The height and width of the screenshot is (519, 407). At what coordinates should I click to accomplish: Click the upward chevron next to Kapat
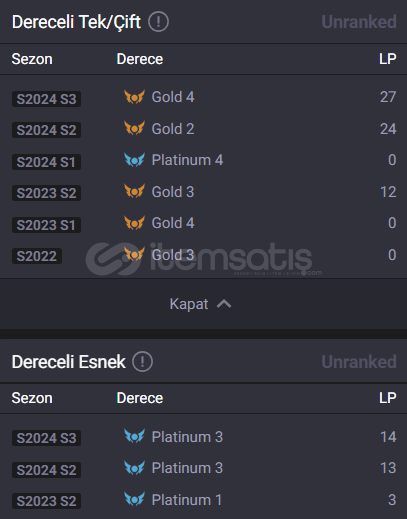pos(224,304)
